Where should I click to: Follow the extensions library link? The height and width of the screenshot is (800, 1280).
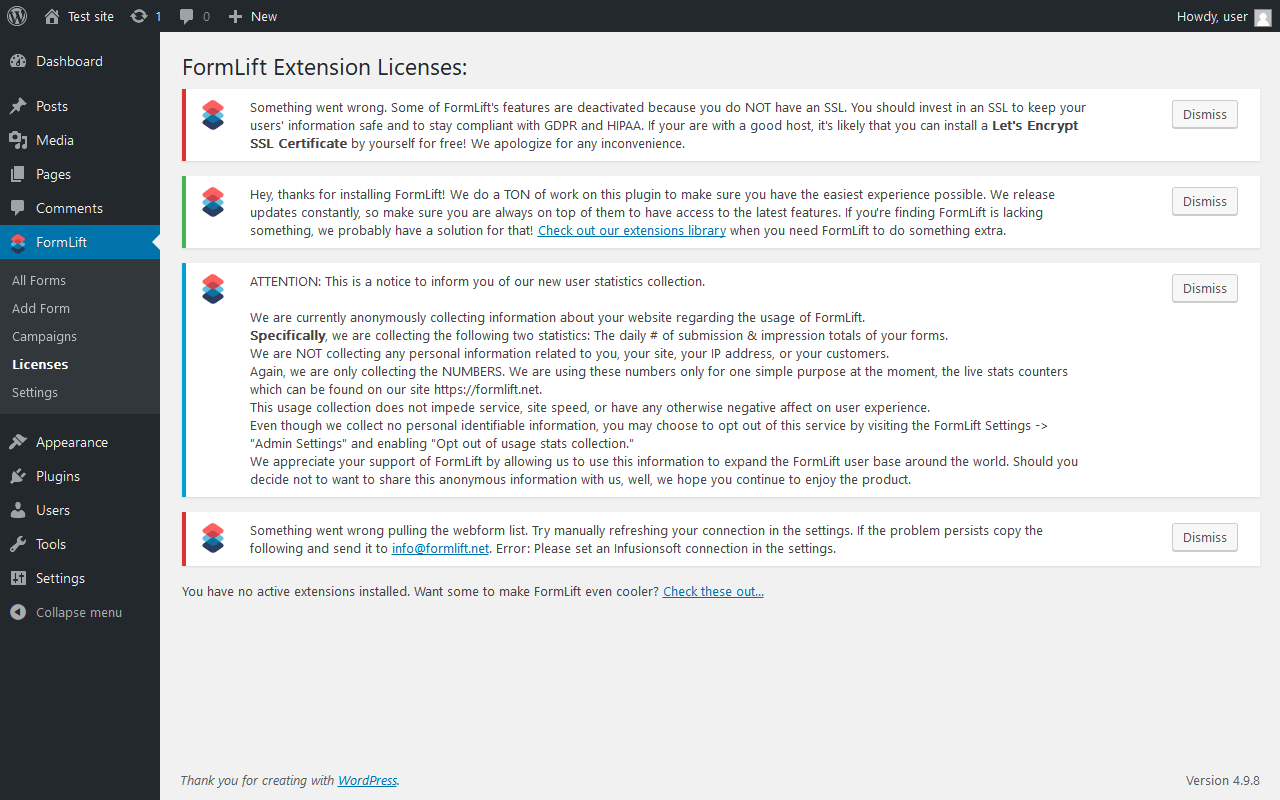[632, 230]
